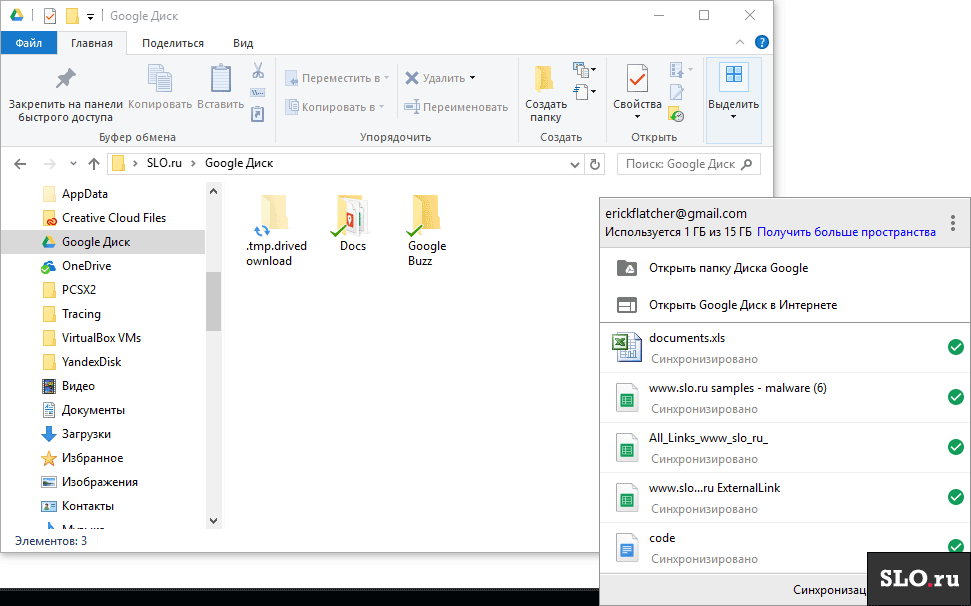Click the paste shortcut icon in ribbon

(x=258, y=114)
